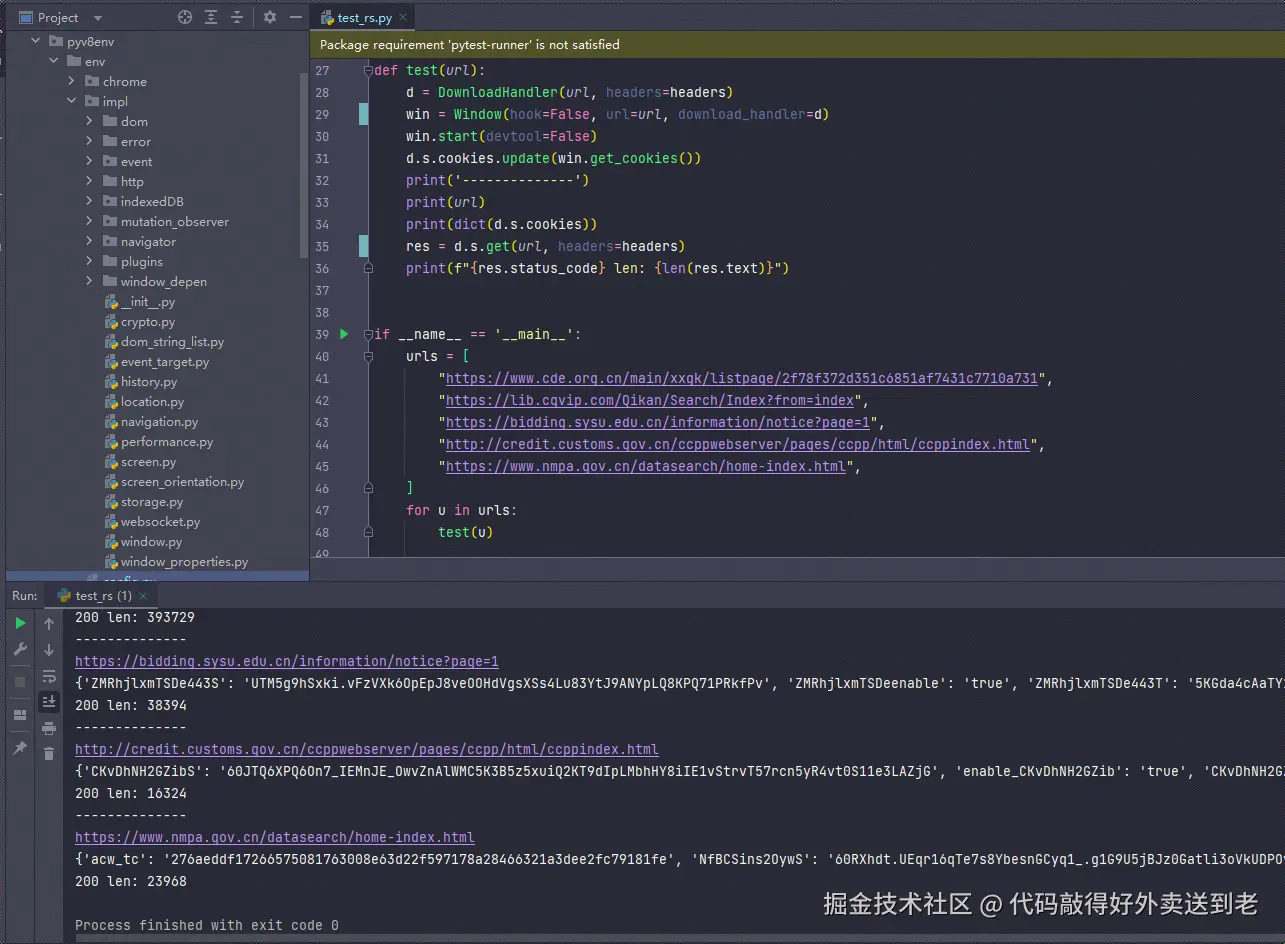Print the console output
The height and width of the screenshot is (944, 1285).
coord(48,728)
